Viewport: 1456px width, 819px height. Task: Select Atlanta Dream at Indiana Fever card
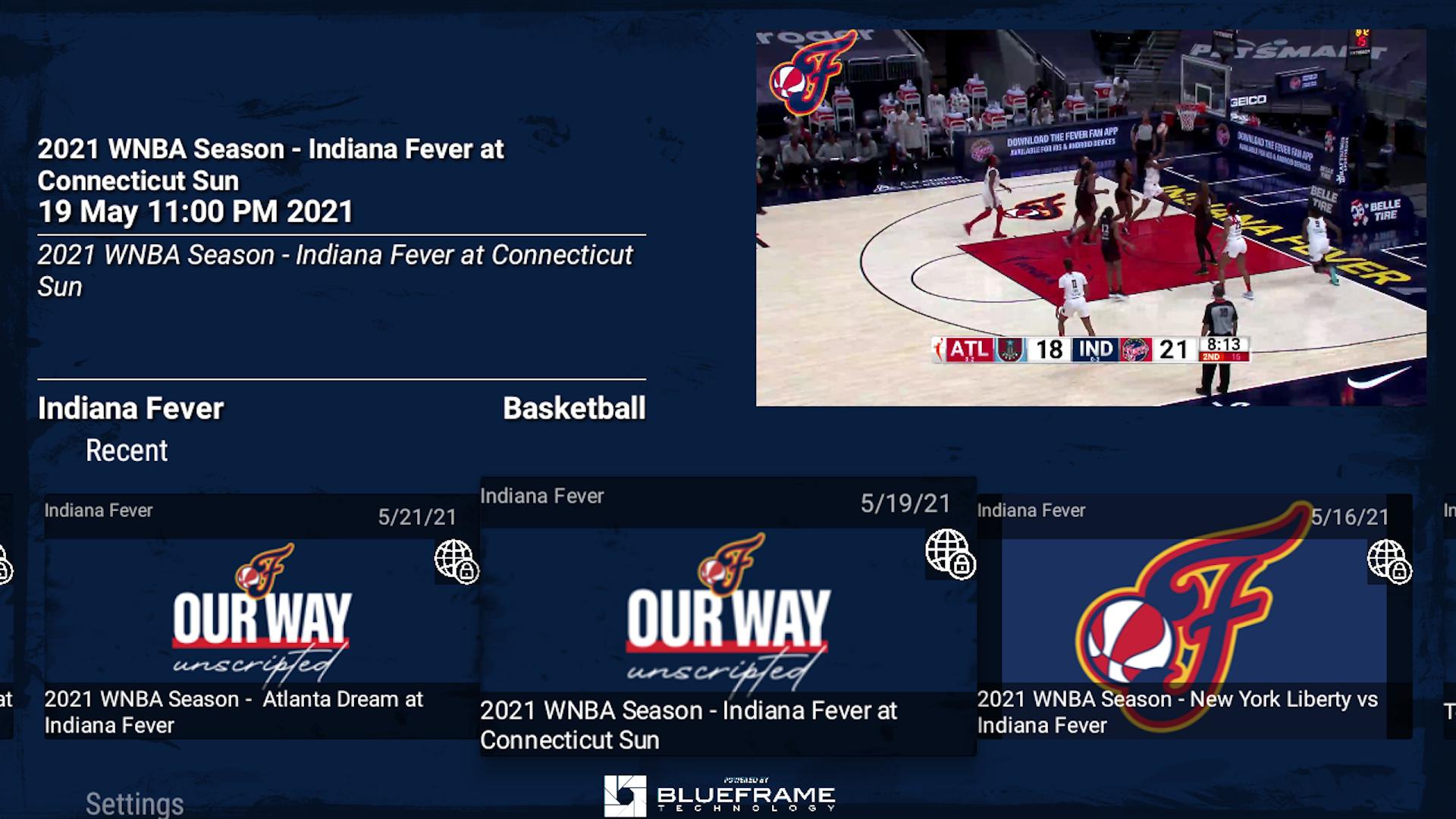(x=262, y=617)
